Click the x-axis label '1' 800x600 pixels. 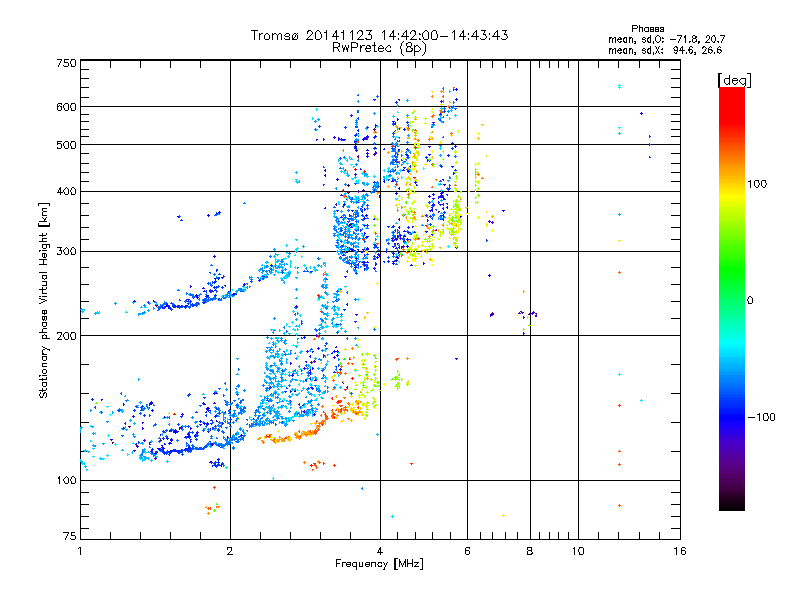tap(80, 551)
